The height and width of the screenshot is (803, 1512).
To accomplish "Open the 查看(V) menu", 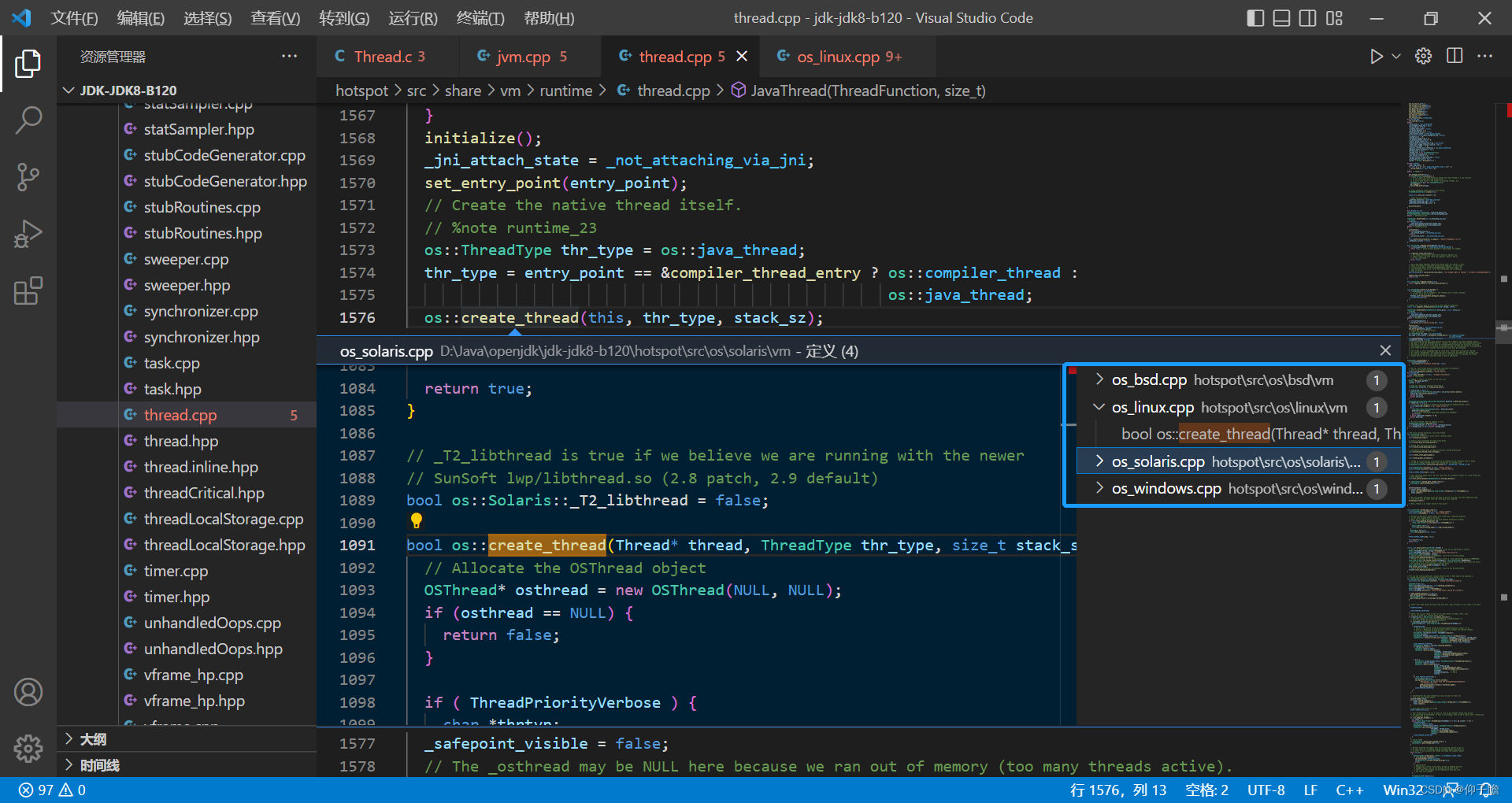I will click(x=275, y=18).
